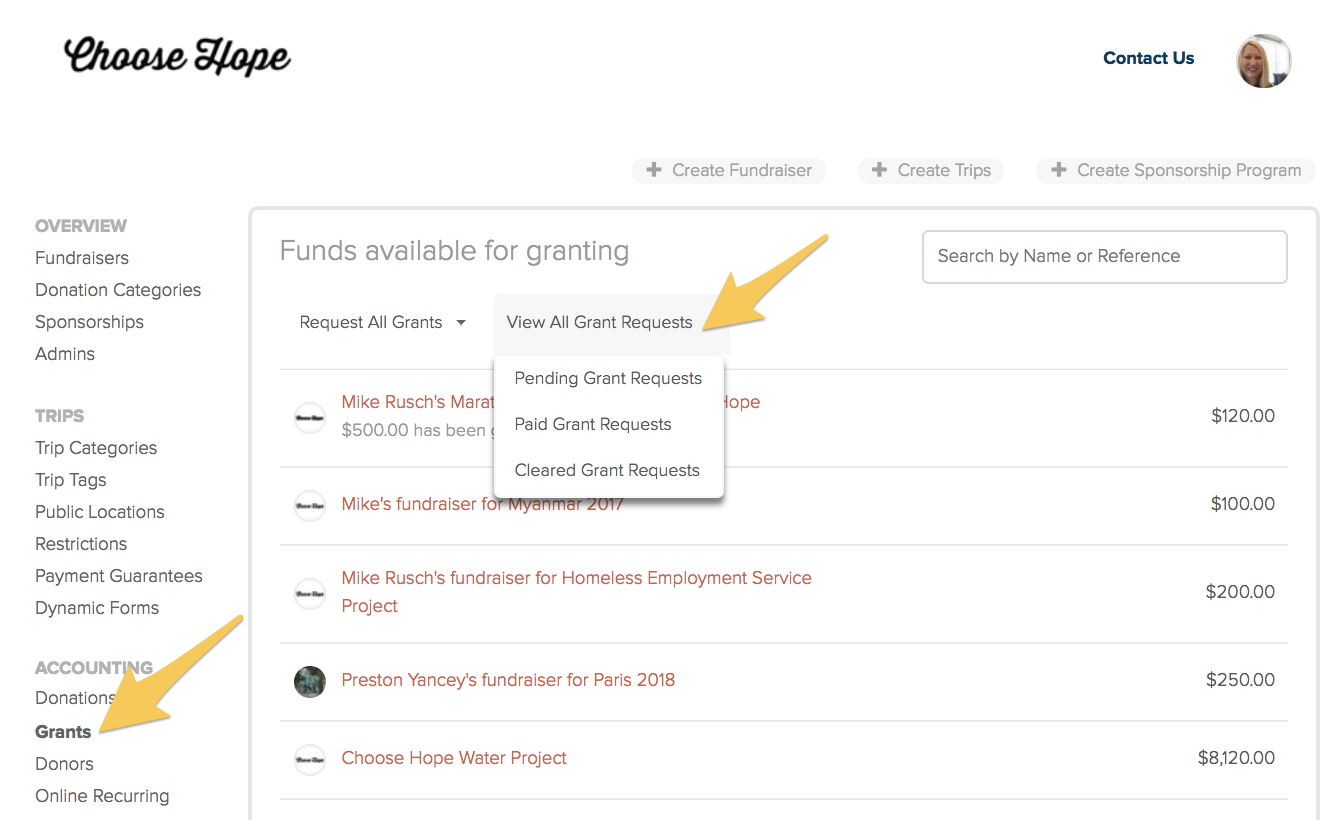This screenshot has width=1340, height=820.
Task: Open Choose Hope Water Project
Action: tap(454, 758)
